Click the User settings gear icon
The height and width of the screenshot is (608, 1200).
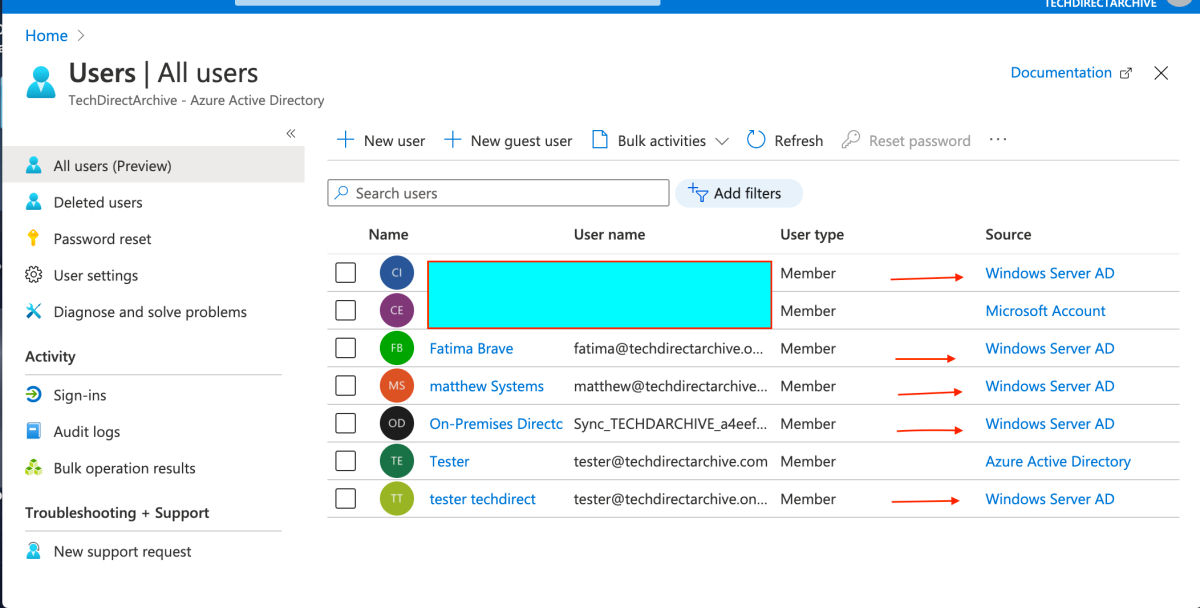pos(34,275)
